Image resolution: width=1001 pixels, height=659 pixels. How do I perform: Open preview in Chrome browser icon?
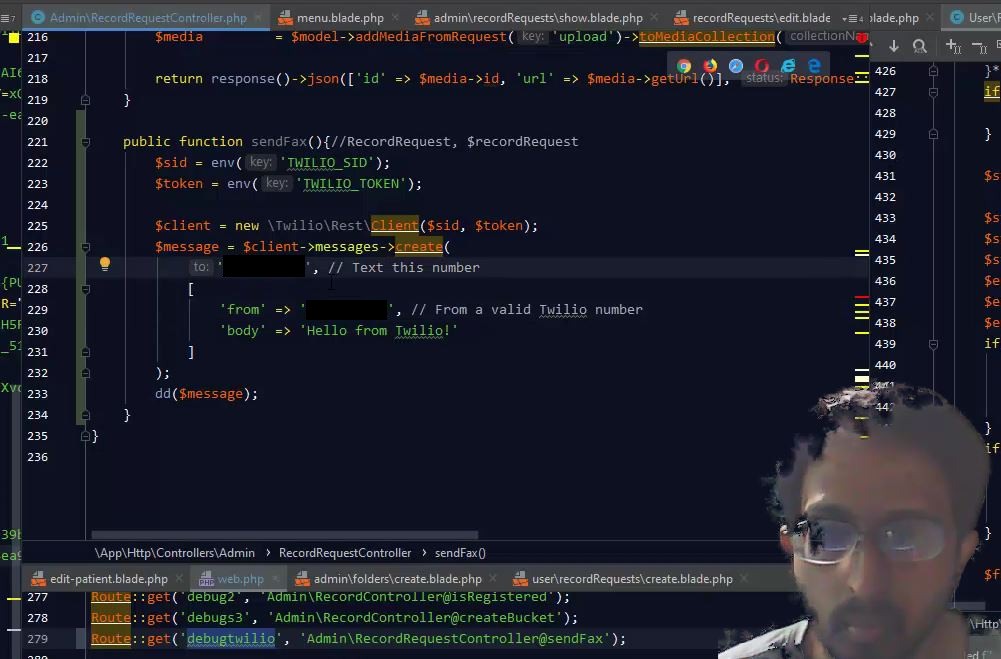coord(684,66)
